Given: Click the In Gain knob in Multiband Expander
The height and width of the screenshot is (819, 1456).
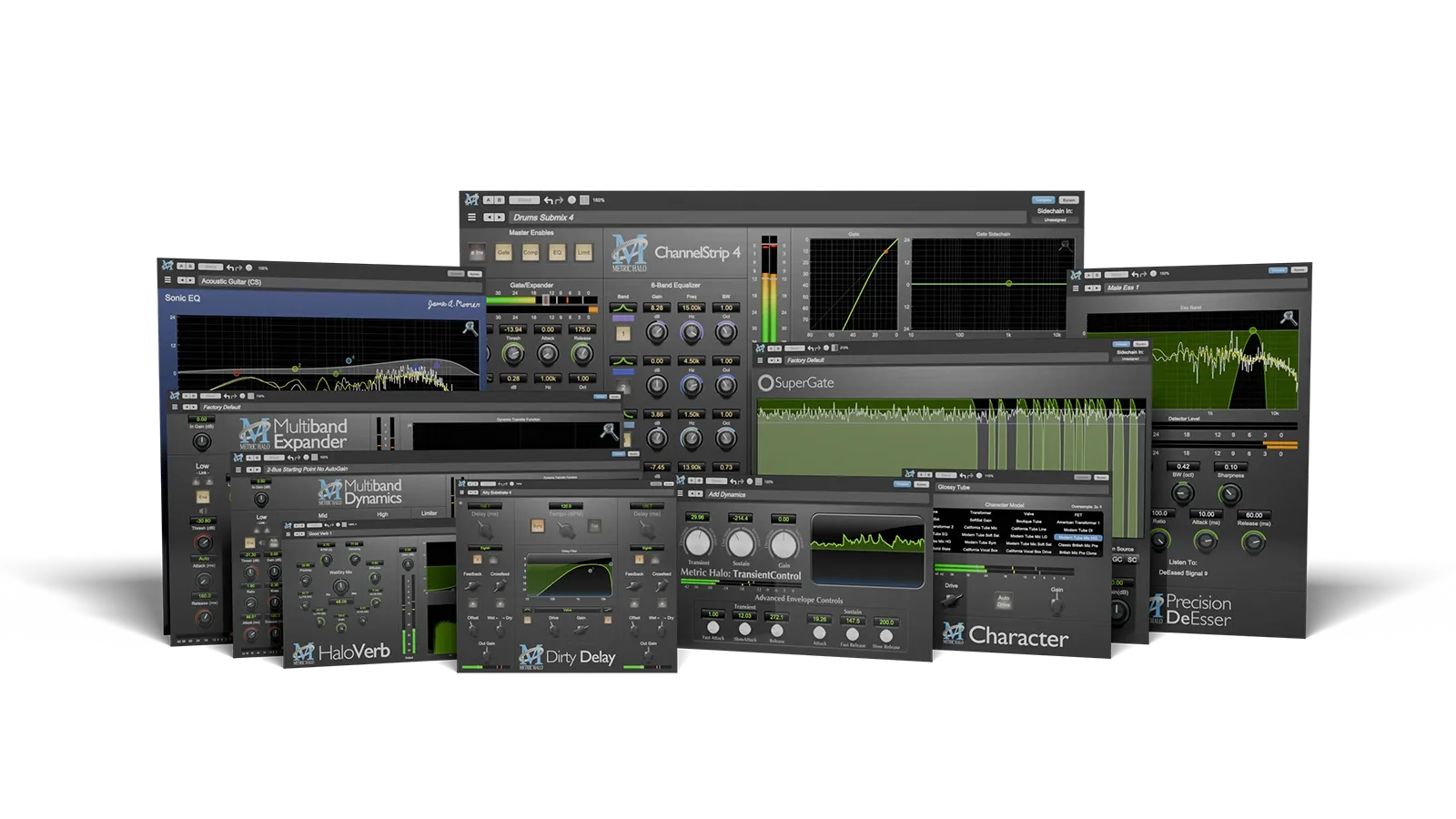Looking at the screenshot, I should [202, 442].
